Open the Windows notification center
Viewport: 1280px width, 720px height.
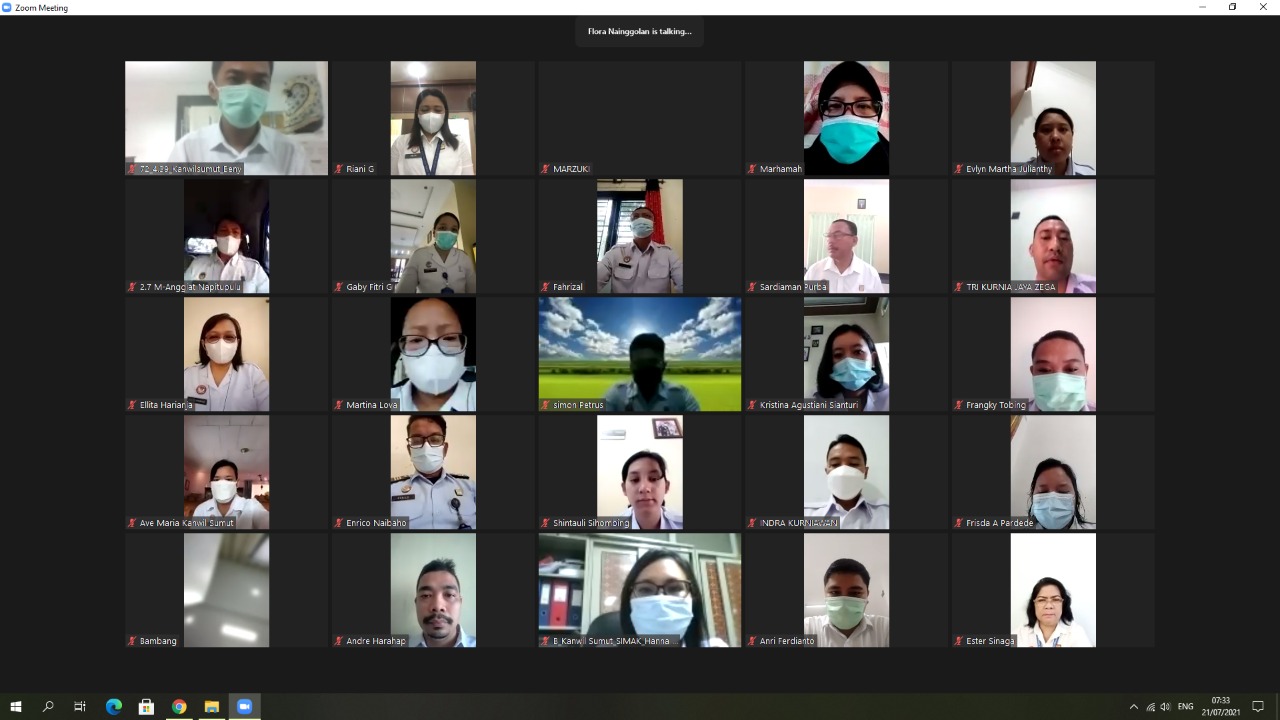click(x=1258, y=707)
